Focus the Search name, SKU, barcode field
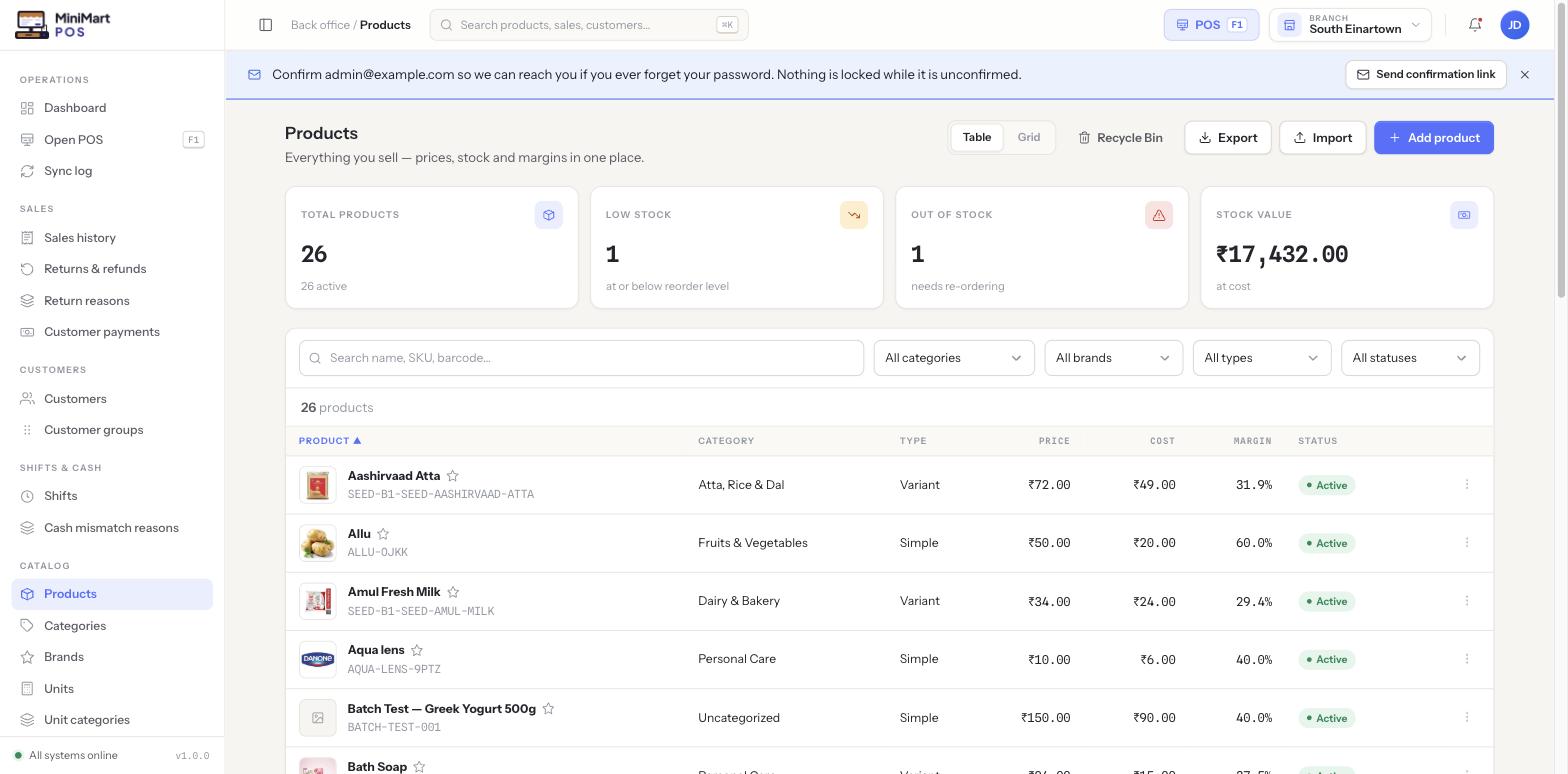The image size is (1568, 774). 581,358
